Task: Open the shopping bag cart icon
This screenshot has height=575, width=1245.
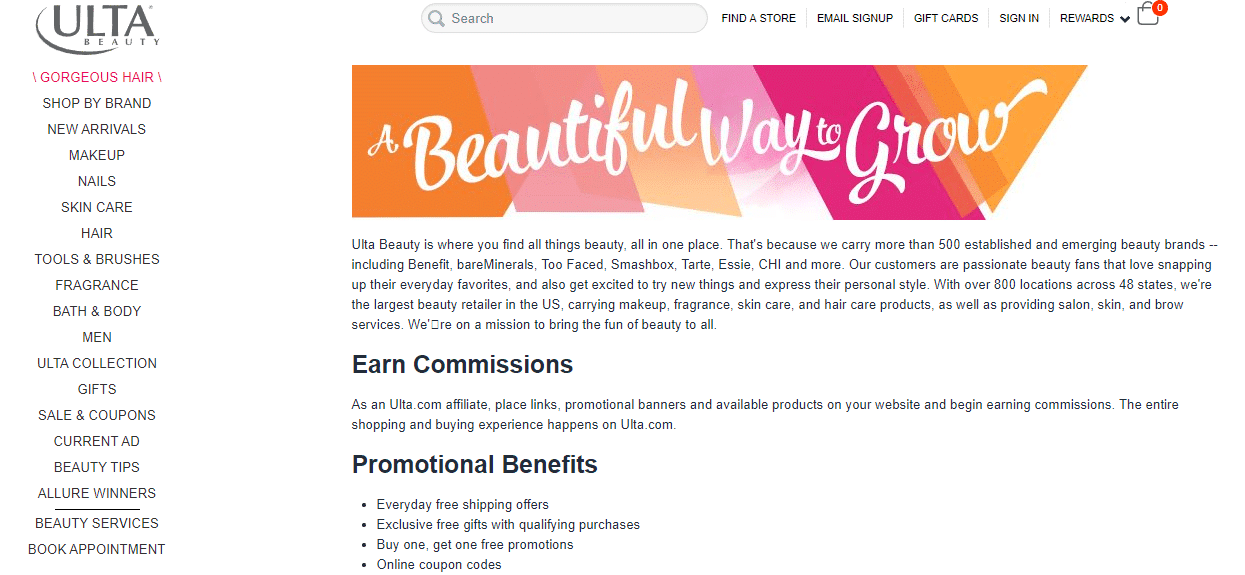Action: (x=1148, y=15)
